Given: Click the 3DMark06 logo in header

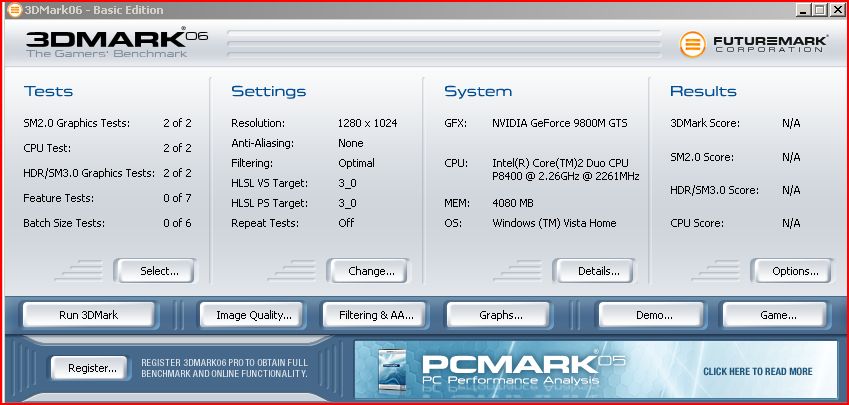Looking at the screenshot, I should tap(117, 43).
